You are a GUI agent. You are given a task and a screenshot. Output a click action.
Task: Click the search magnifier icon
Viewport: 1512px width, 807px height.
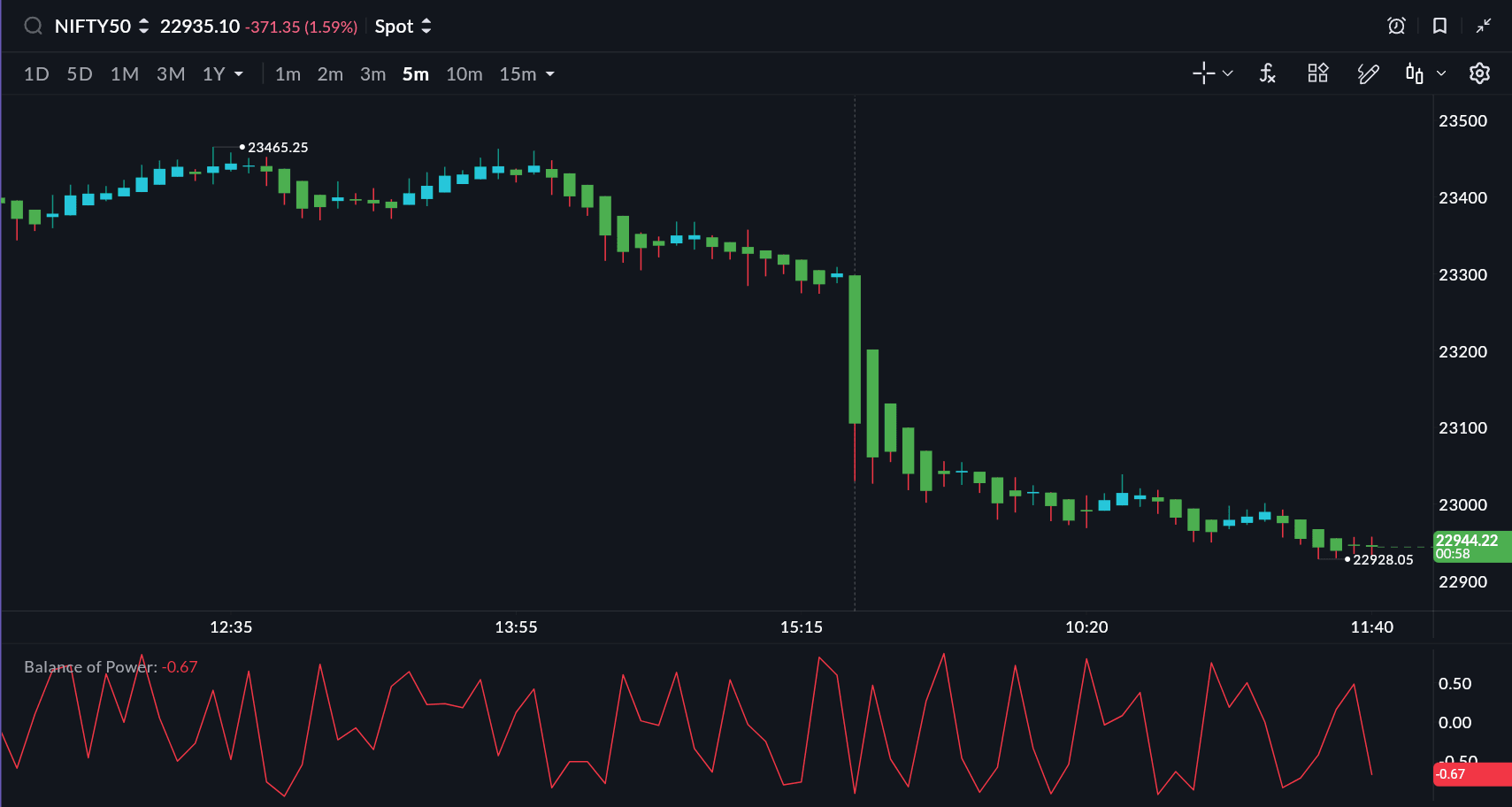coord(33,26)
